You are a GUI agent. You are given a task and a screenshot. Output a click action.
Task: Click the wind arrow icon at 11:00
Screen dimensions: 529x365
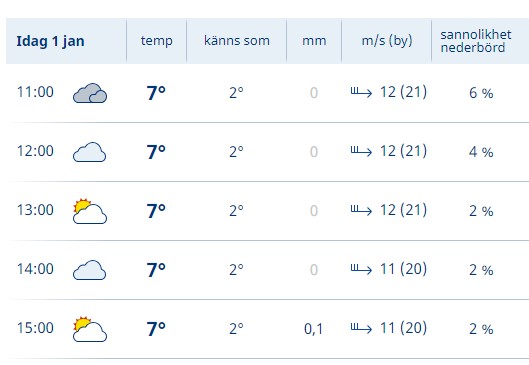[x=361, y=92]
